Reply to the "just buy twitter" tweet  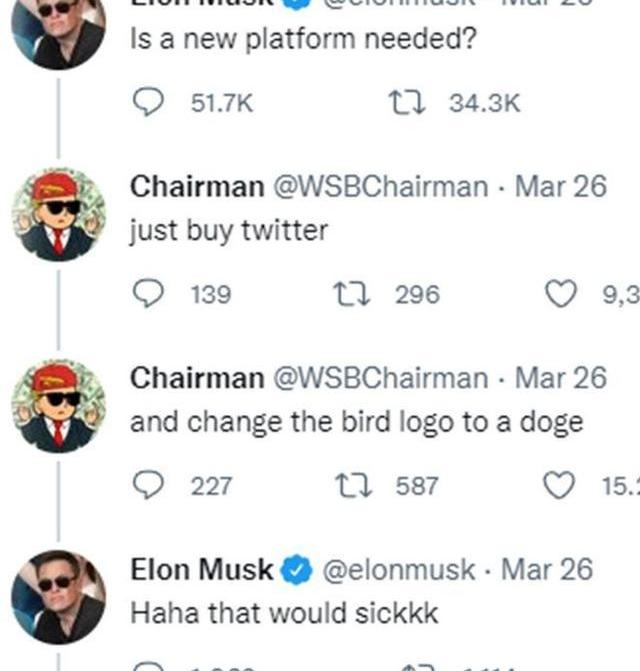coord(148,294)
